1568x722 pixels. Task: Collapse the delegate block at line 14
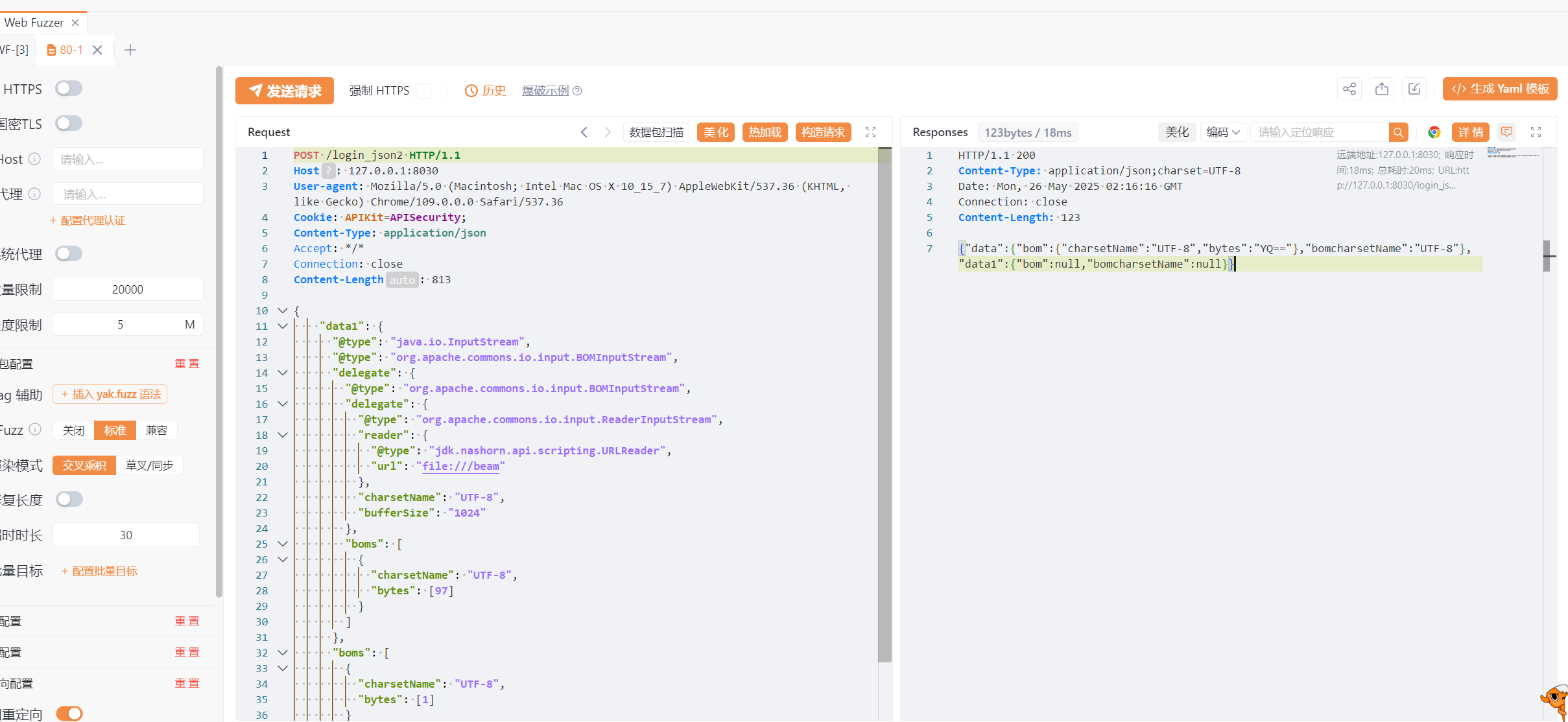pos(283,373)
